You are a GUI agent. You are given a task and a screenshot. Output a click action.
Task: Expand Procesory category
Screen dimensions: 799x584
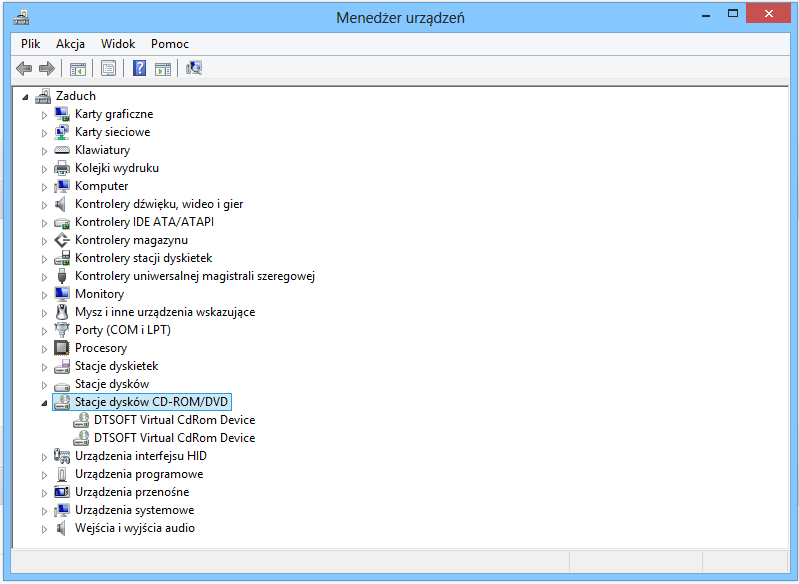(44, 349)
